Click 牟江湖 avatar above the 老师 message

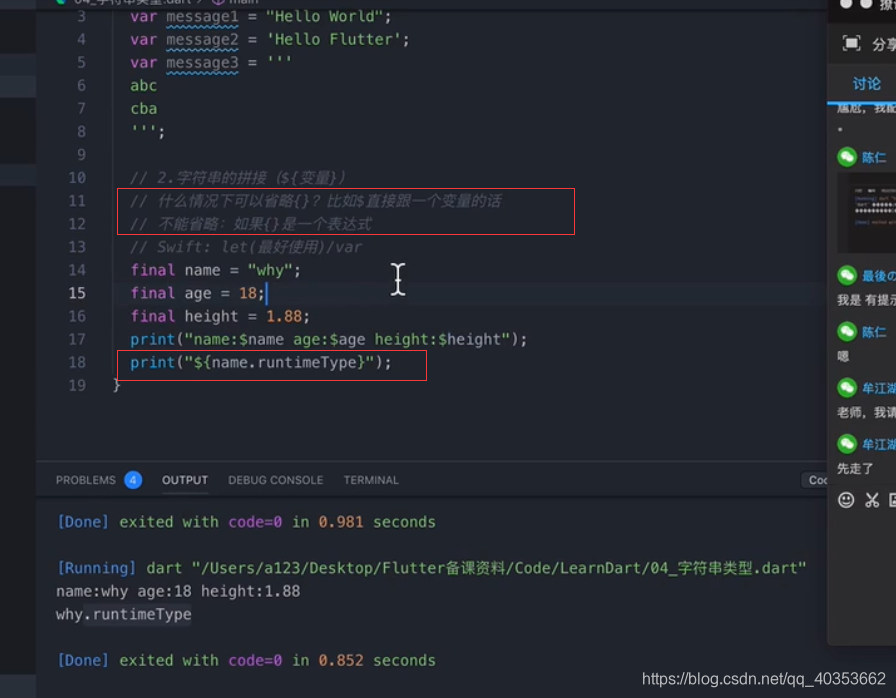847,388
